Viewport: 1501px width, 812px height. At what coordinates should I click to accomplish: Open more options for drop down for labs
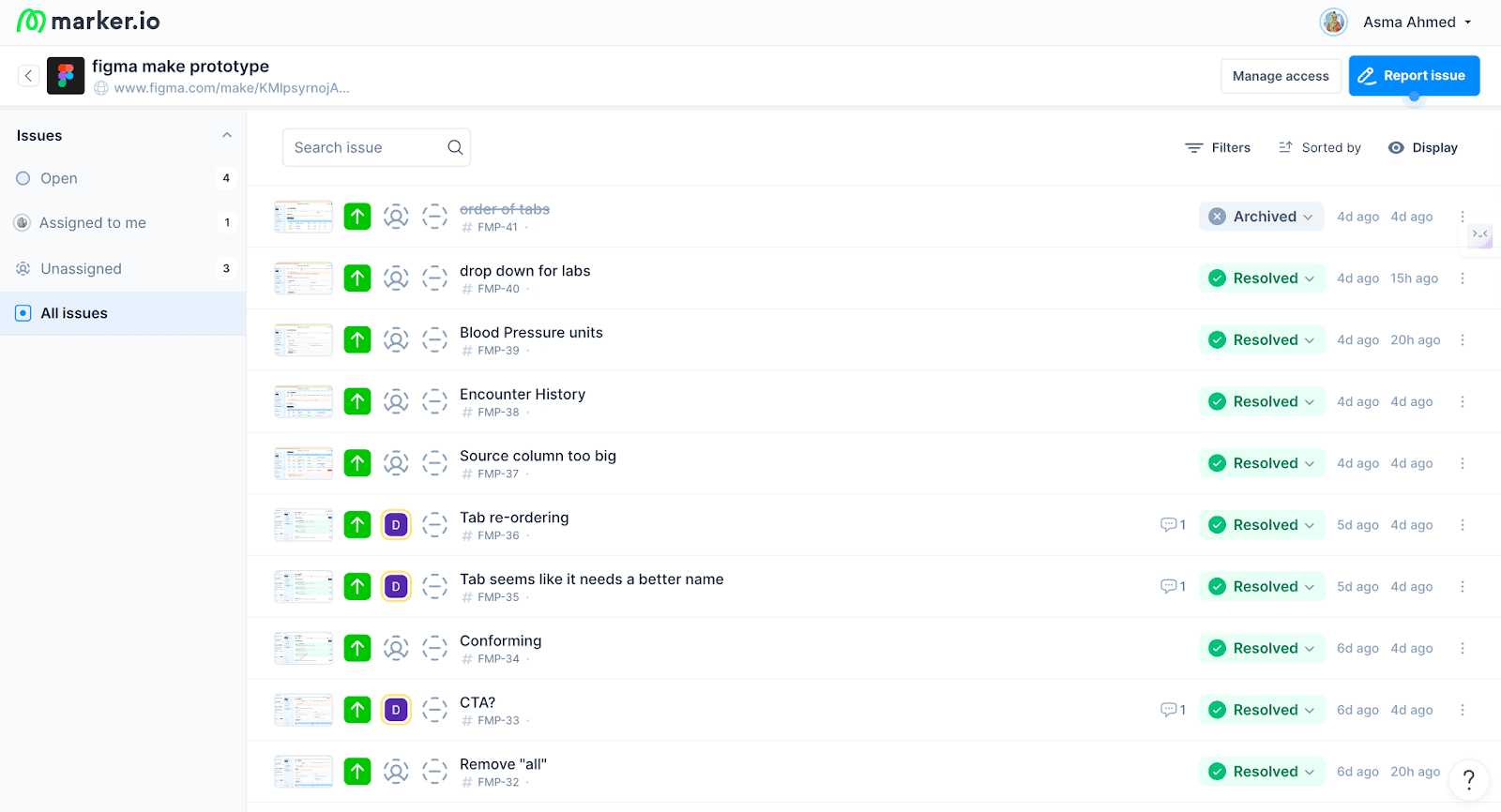click(x=1463, y=278)
